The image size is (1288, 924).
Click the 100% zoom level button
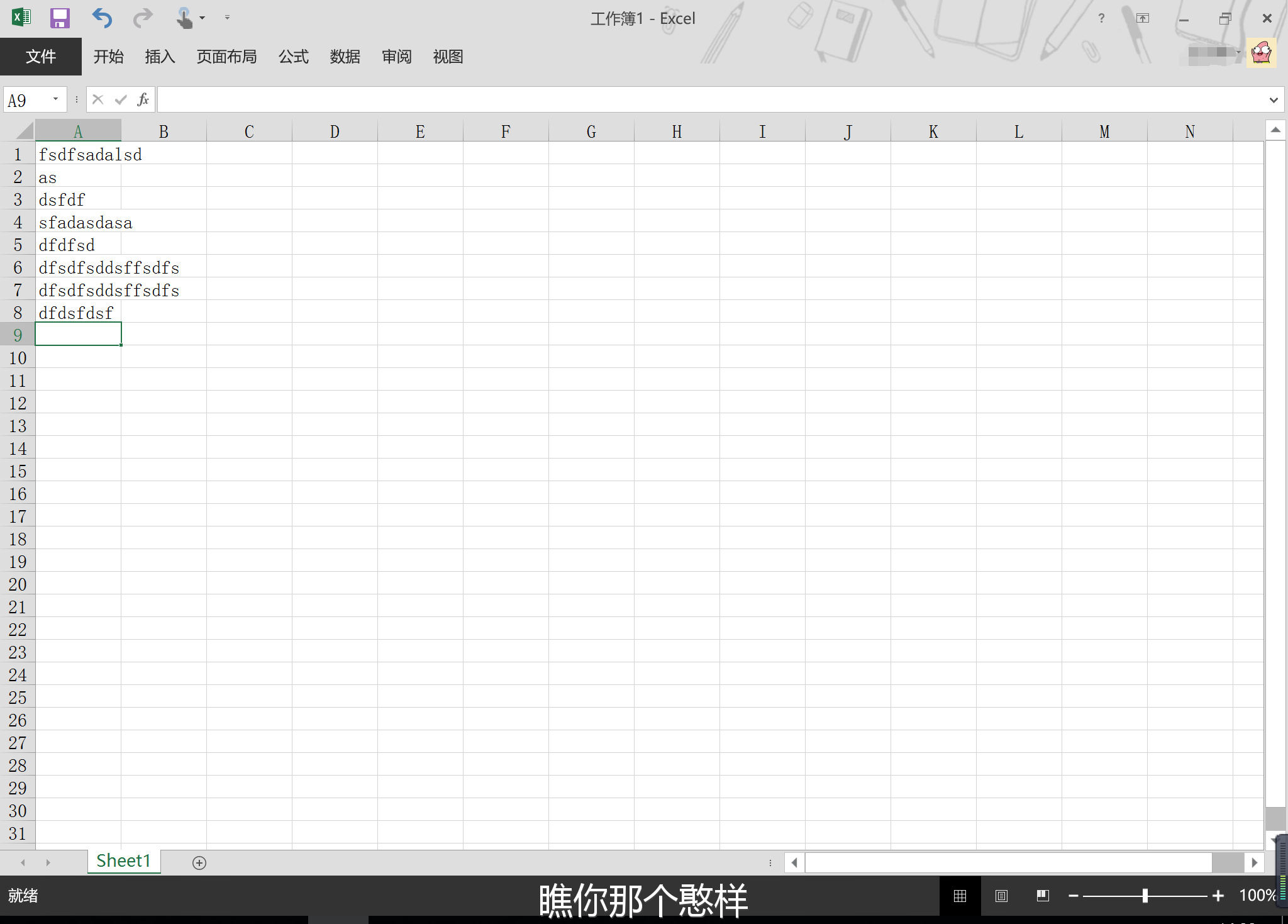tap(1257, 896)
